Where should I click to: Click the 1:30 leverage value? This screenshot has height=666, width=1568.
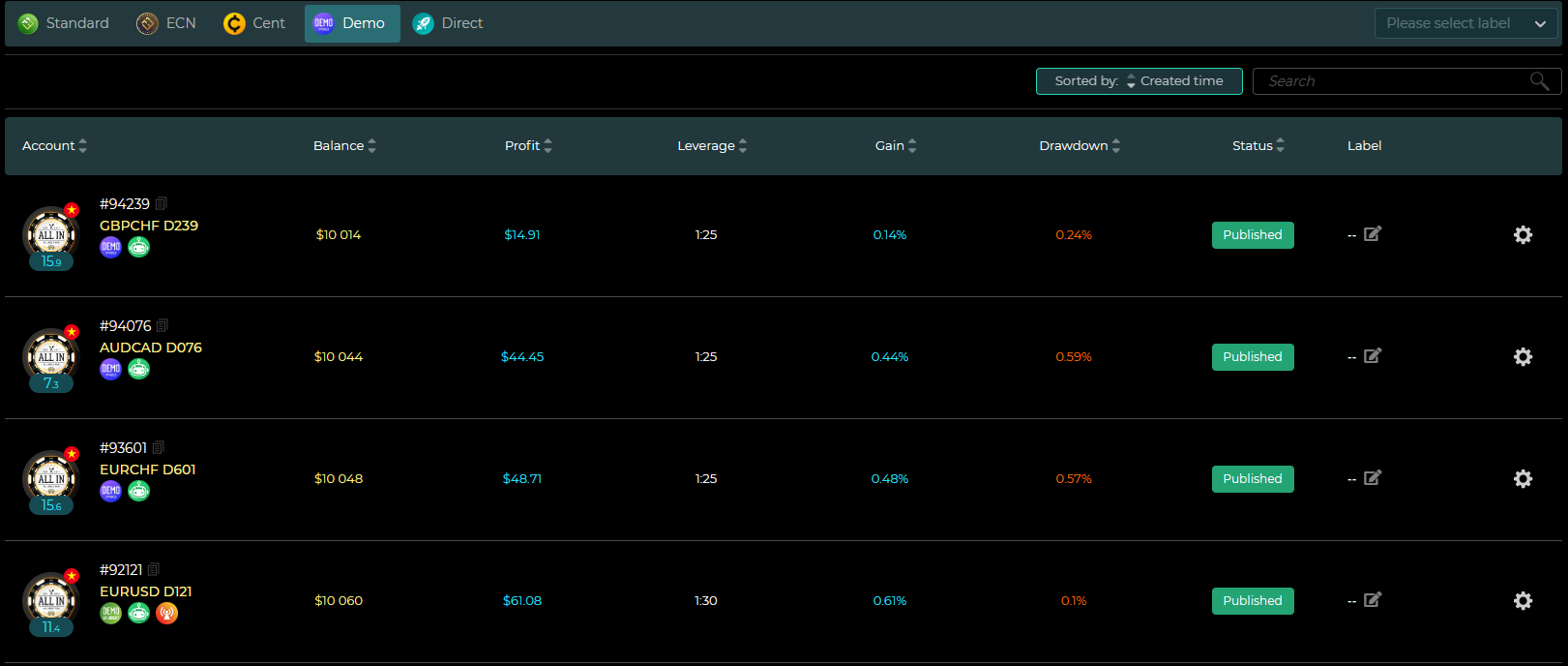click(706, 601)
